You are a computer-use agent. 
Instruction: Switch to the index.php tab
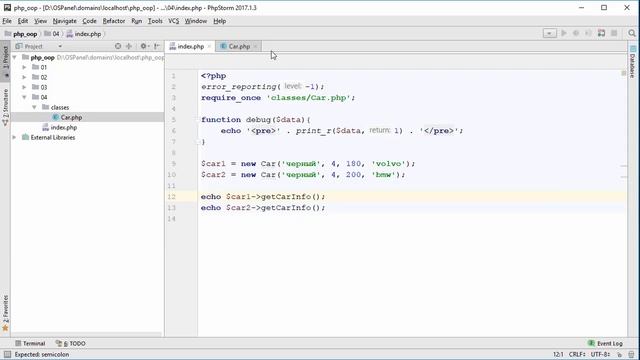coord(190,47)
